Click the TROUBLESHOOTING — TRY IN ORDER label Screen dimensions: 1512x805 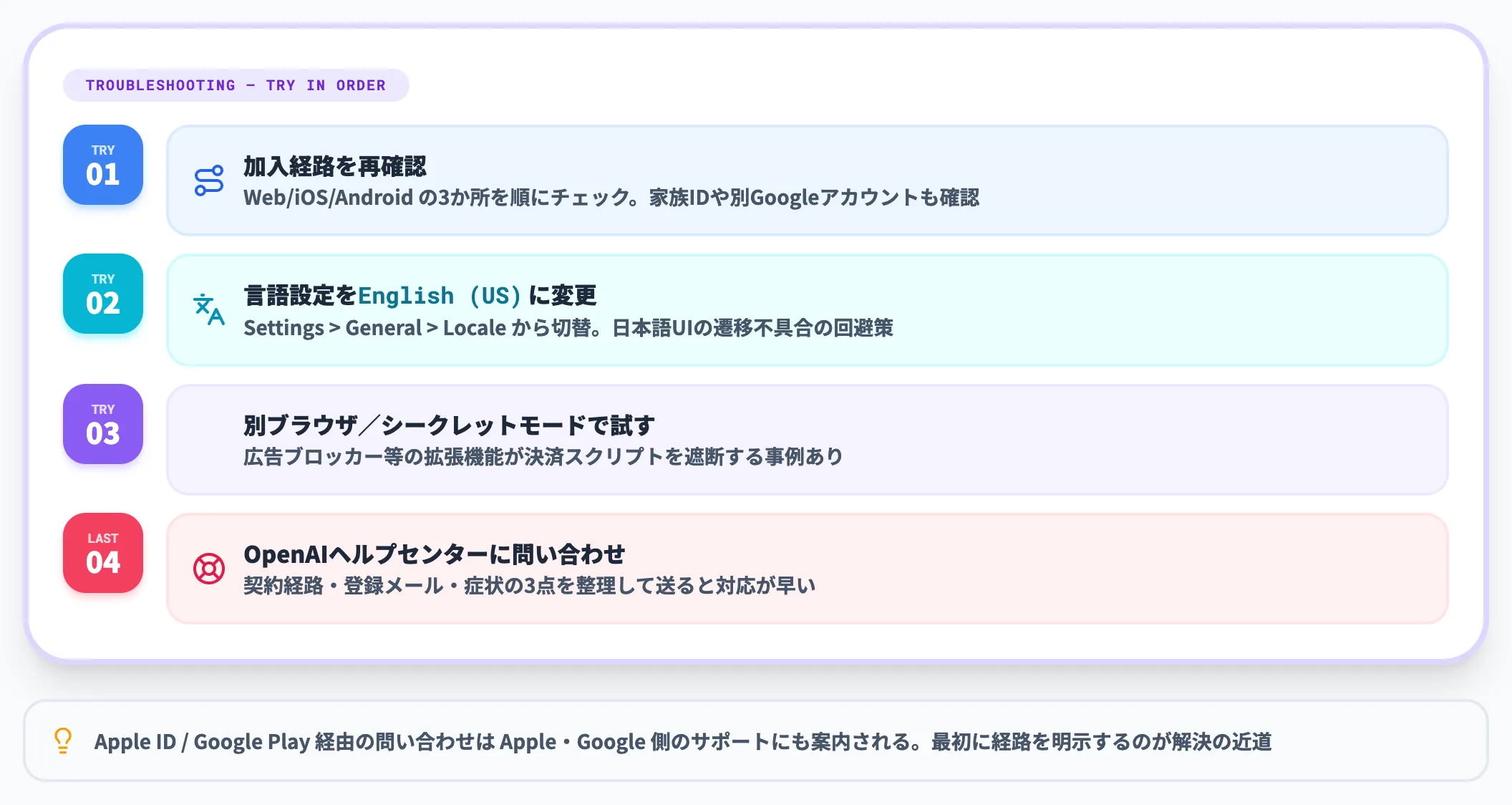236,85
